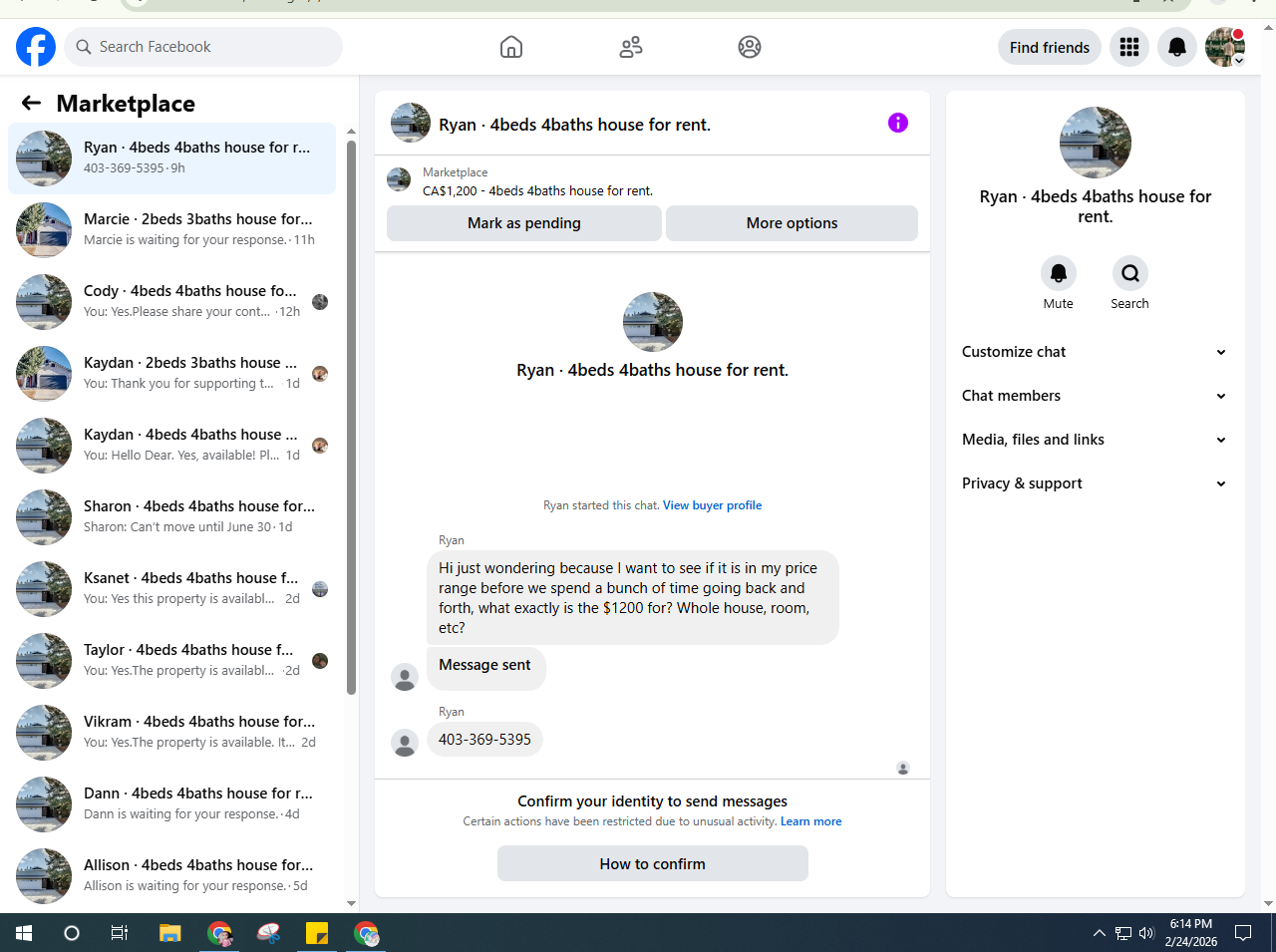Click the listing thumbnail next to CA$1,200
Viewport: 1276px width, 952px height.
(399, 179)
